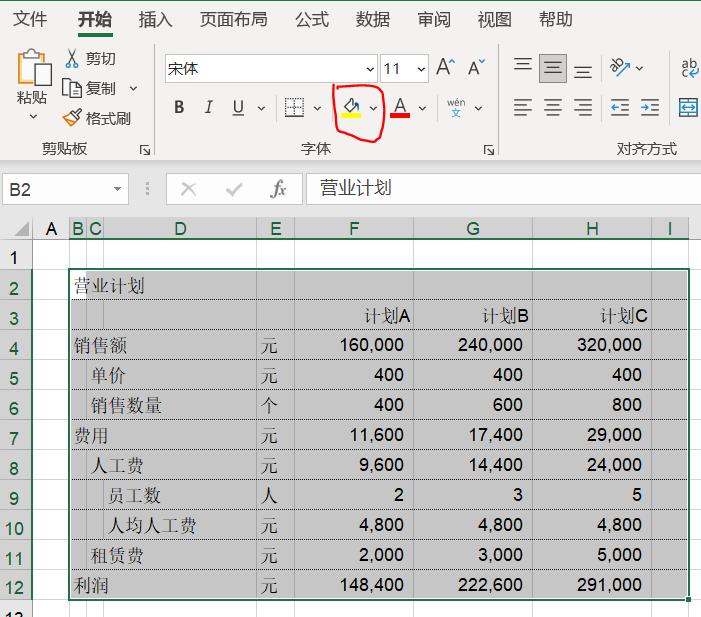This screenshot has height=617, width=701.
Task: Set bottom vertical alignment
Action: tap(583, 72)
